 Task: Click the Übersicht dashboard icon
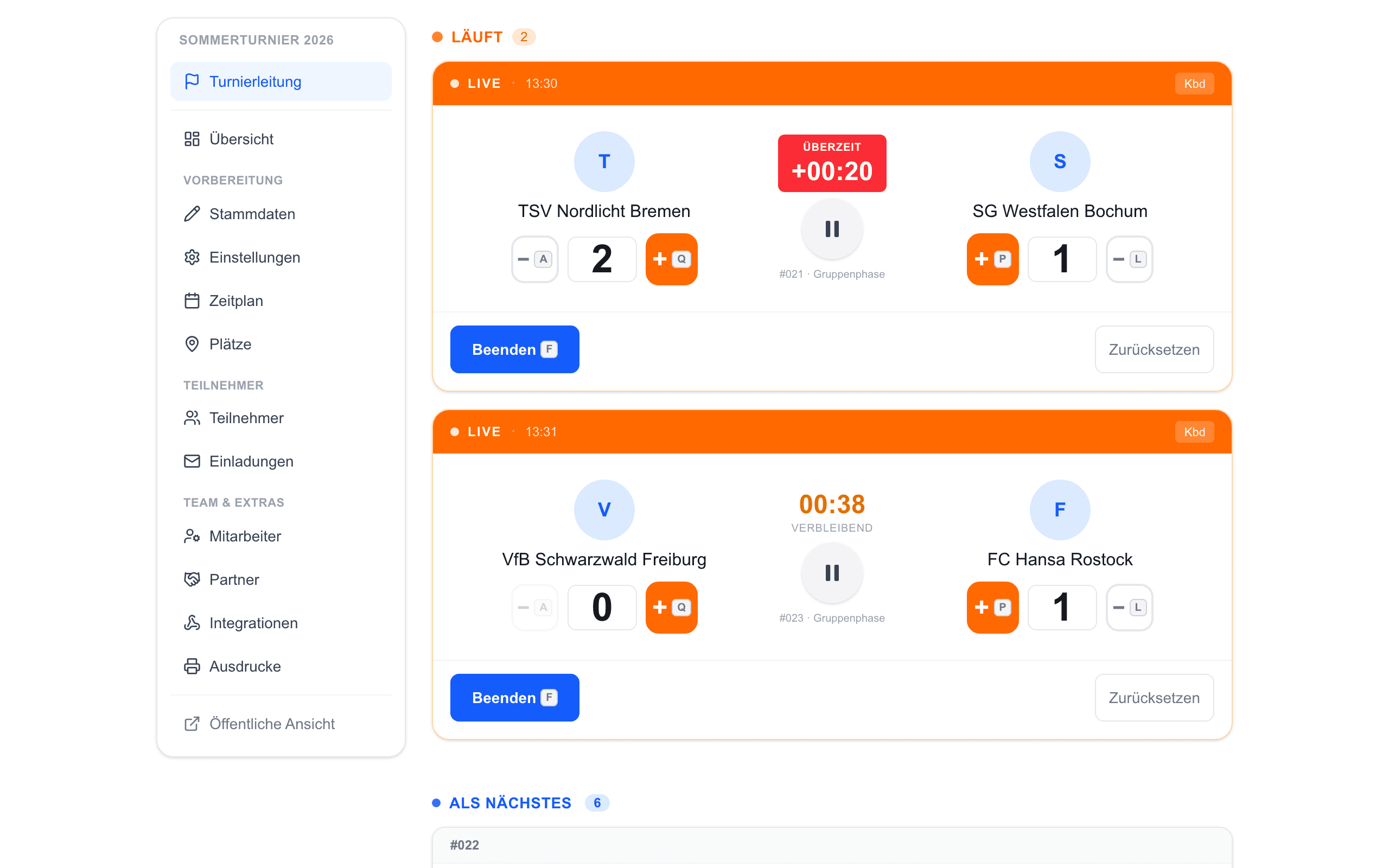(x=192, y=139)
